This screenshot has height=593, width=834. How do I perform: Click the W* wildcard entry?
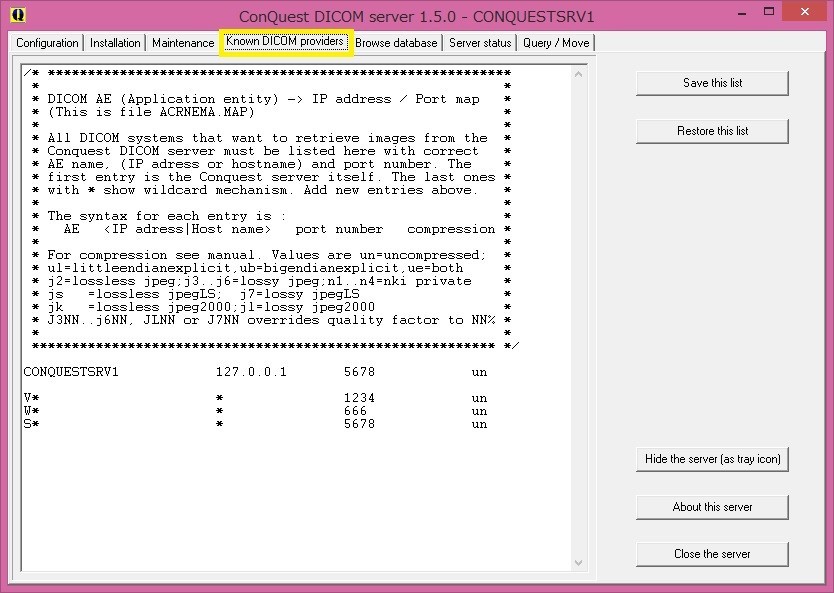pos(31,411)
